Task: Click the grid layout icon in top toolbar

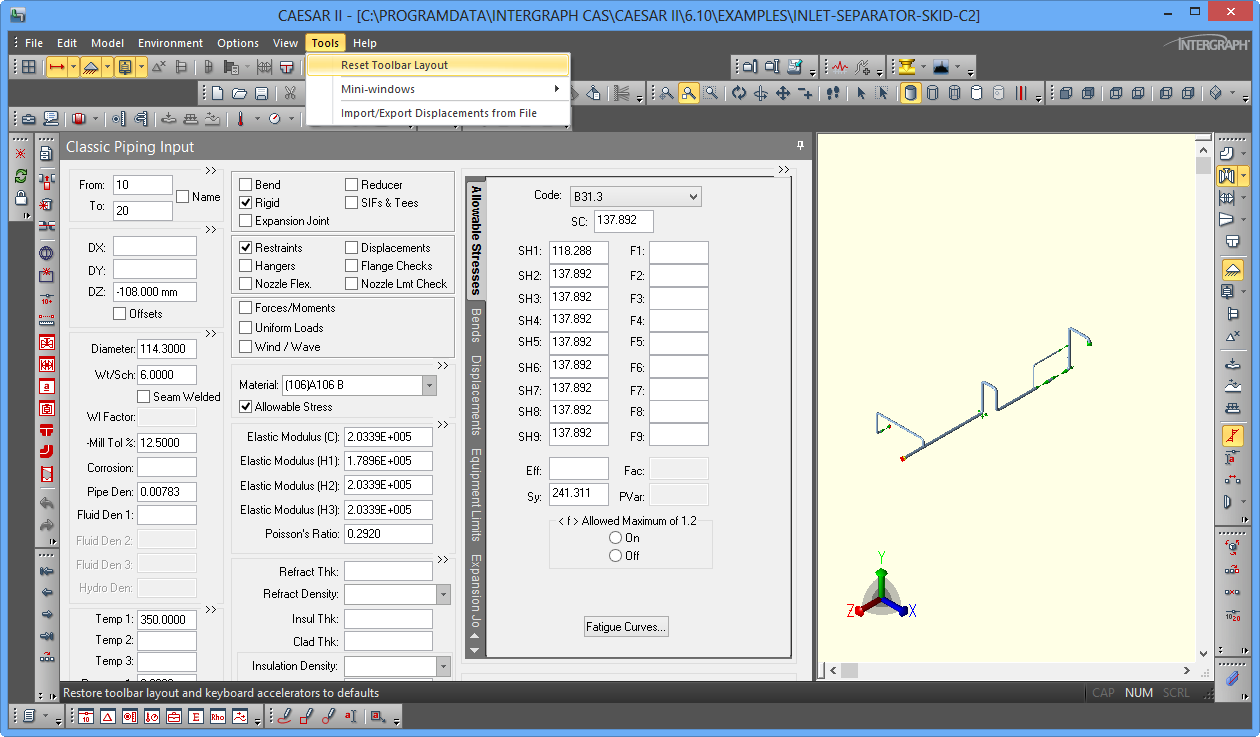Action: 29,67
